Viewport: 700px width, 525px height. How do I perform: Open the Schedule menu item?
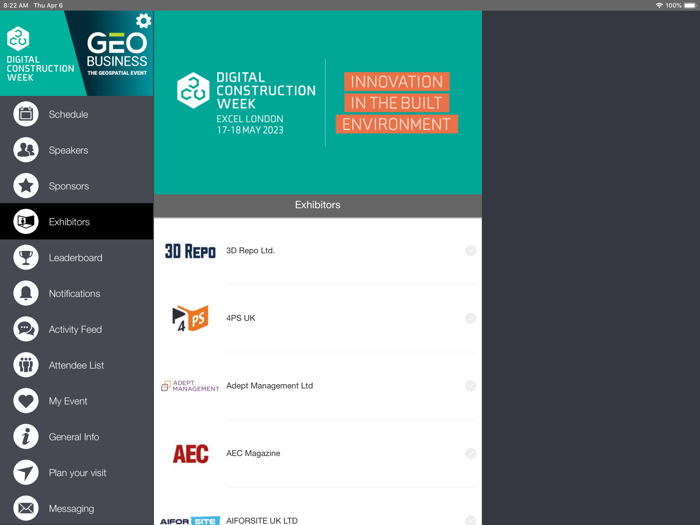tap(76, 114)
